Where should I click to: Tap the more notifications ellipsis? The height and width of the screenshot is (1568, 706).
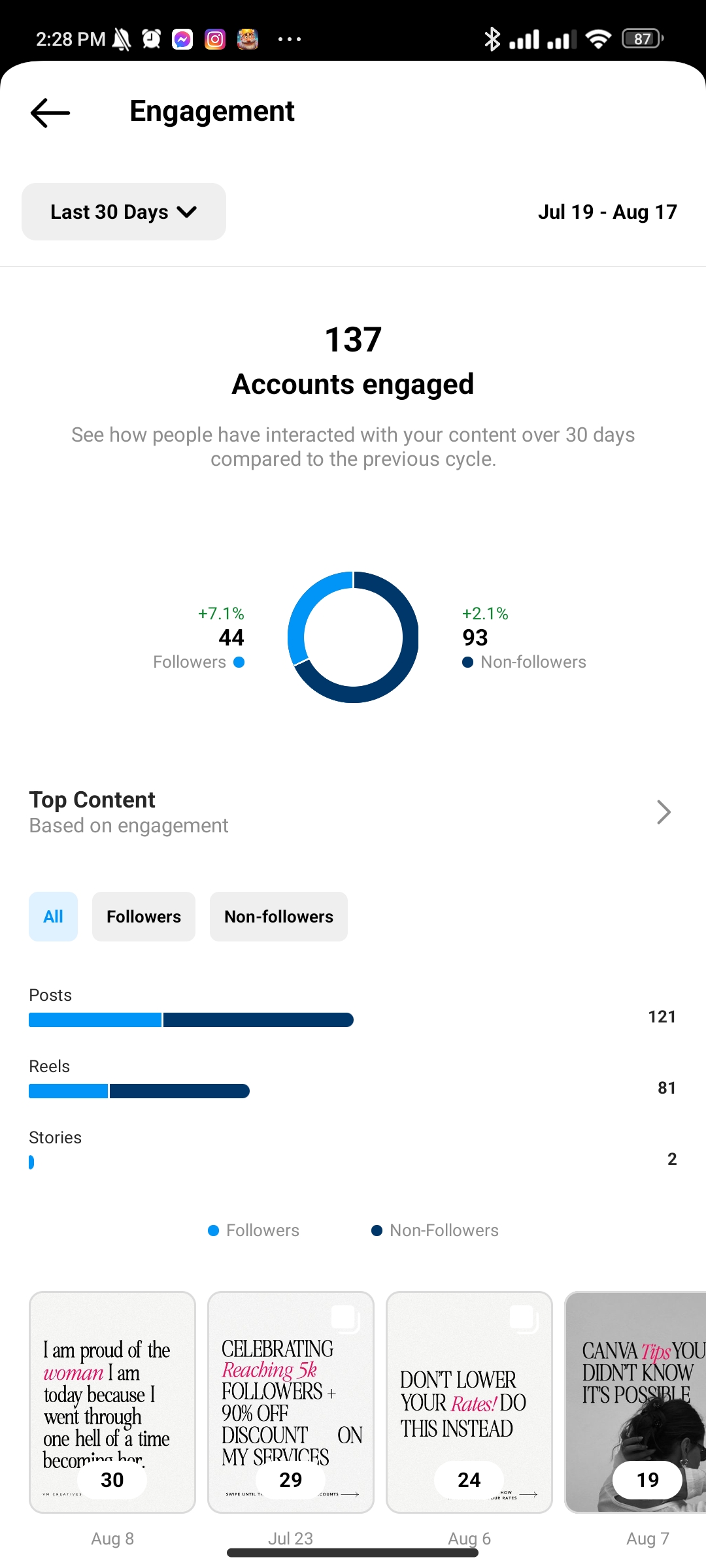coord(290,39)
